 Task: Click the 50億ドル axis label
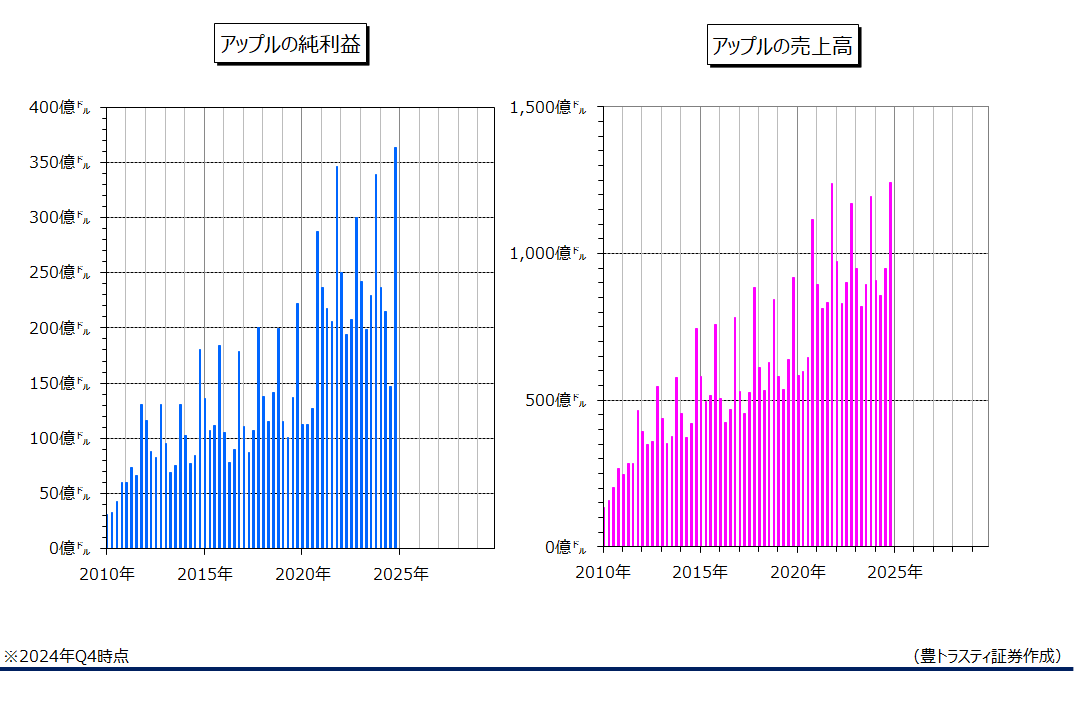pyautogui.click(x=64, y=493)
